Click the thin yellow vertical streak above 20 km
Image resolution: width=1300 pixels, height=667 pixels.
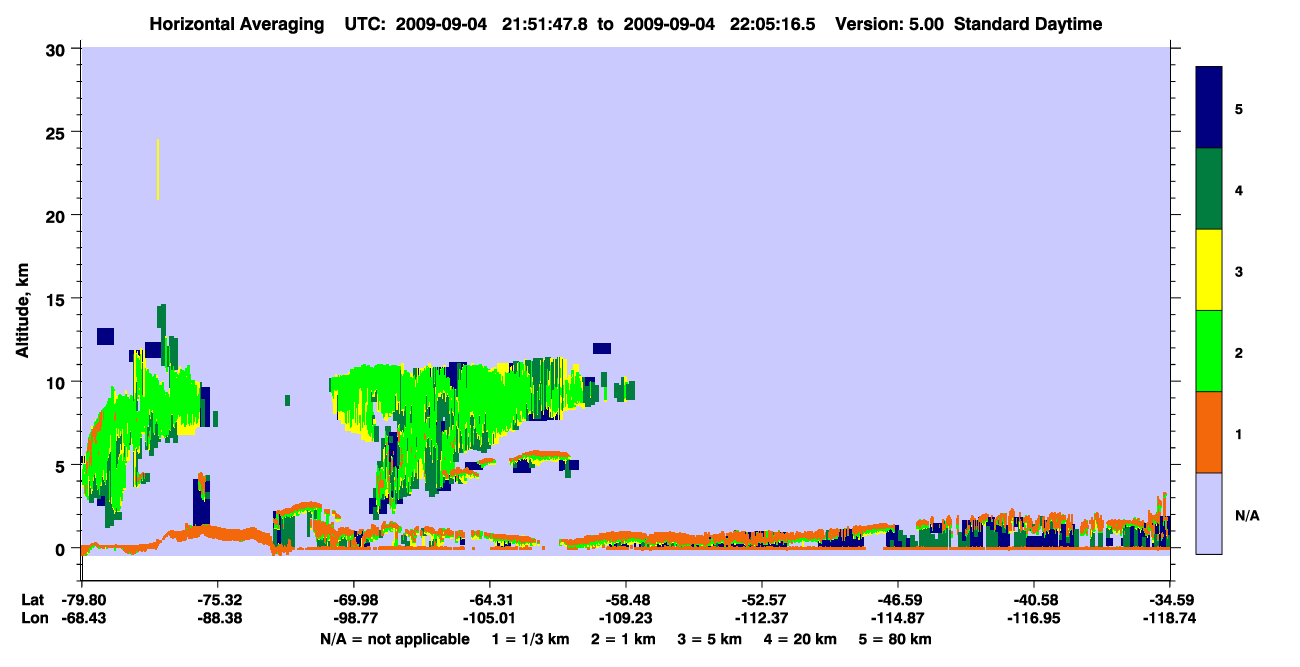(x=158, y=170)
